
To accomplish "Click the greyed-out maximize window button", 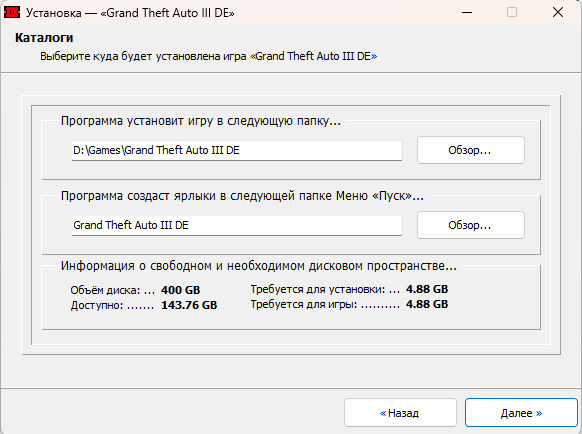I will [x=512, y=12].
